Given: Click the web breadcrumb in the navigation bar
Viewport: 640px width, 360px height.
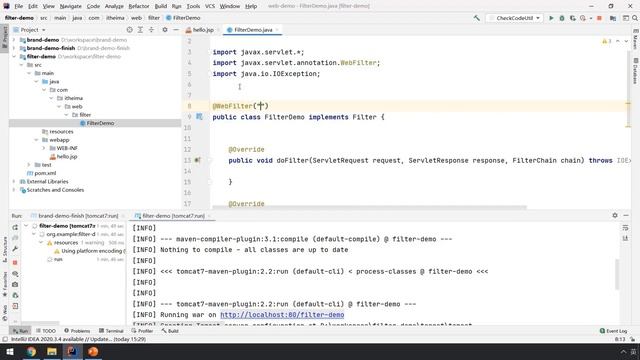Looking at the screenshot, I should (x=136, y=18).
